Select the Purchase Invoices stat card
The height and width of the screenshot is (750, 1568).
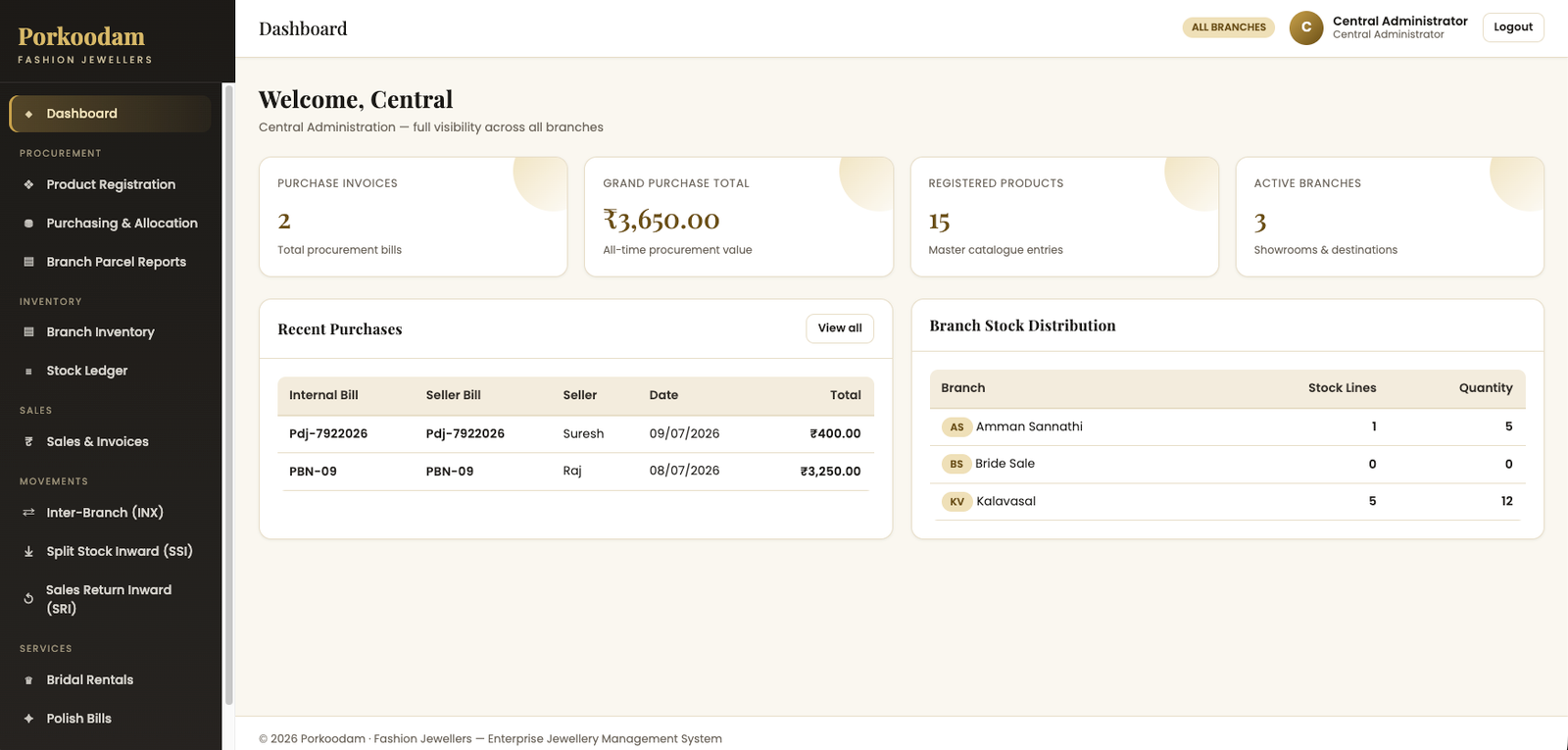414,217
